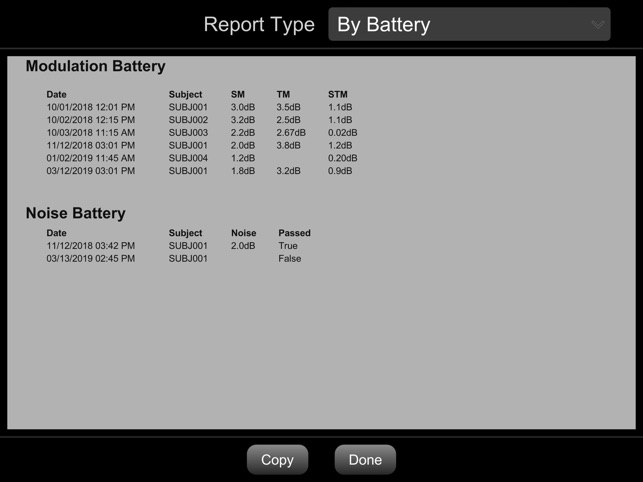This screenshot has height=482, width=643.
Task: Tap the Done button
Action: 365,460
